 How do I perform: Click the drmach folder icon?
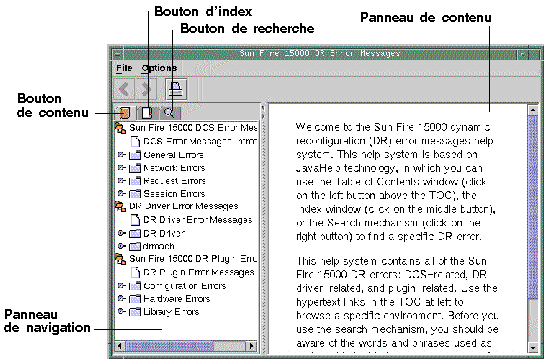coord(135,246)
